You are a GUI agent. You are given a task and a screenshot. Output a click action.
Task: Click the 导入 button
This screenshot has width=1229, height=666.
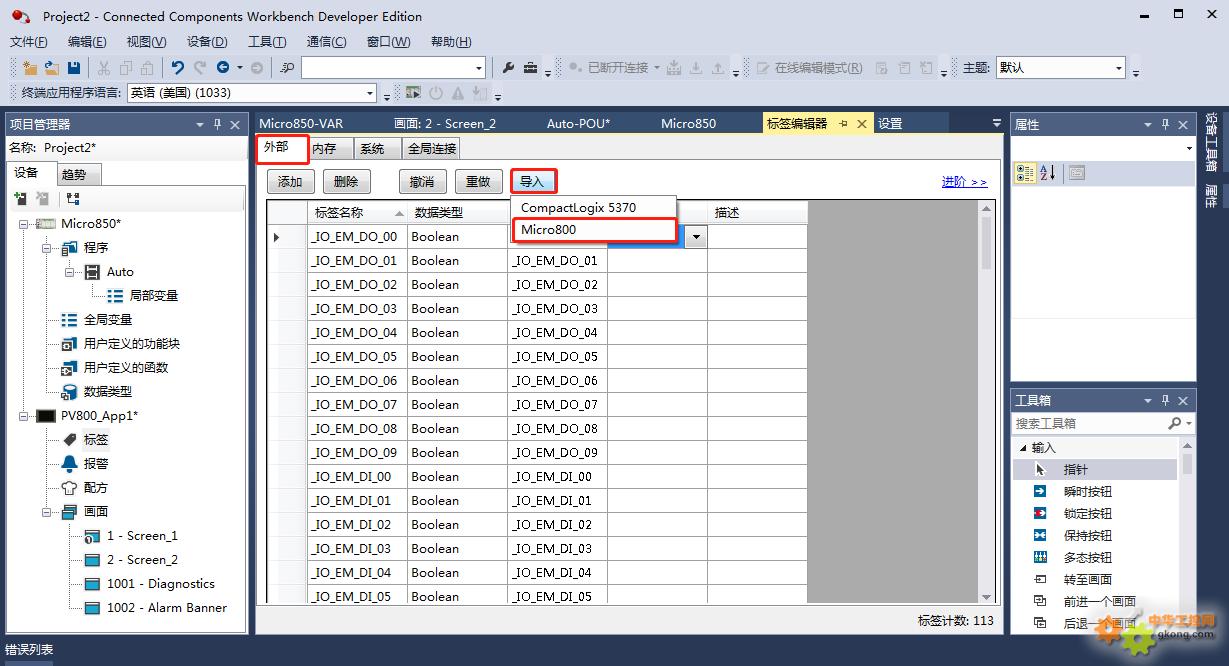click(533, 182)
